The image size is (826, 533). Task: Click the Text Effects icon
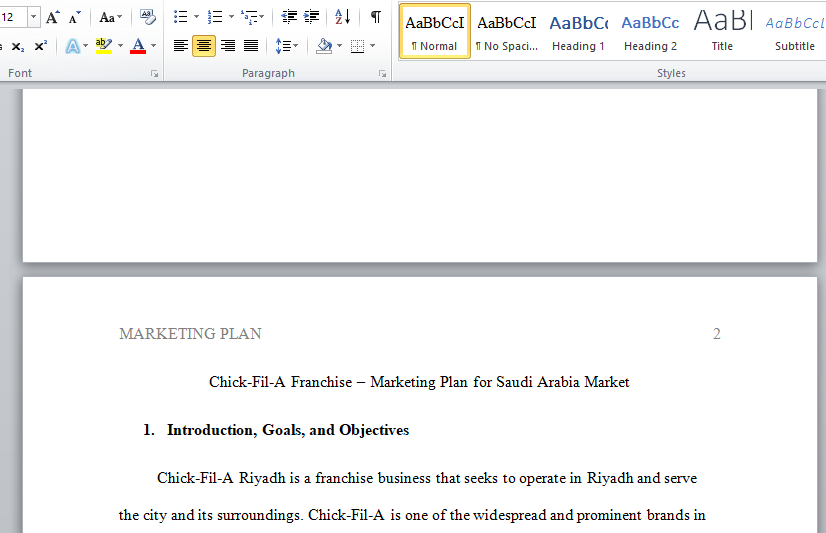click(72, 46)
